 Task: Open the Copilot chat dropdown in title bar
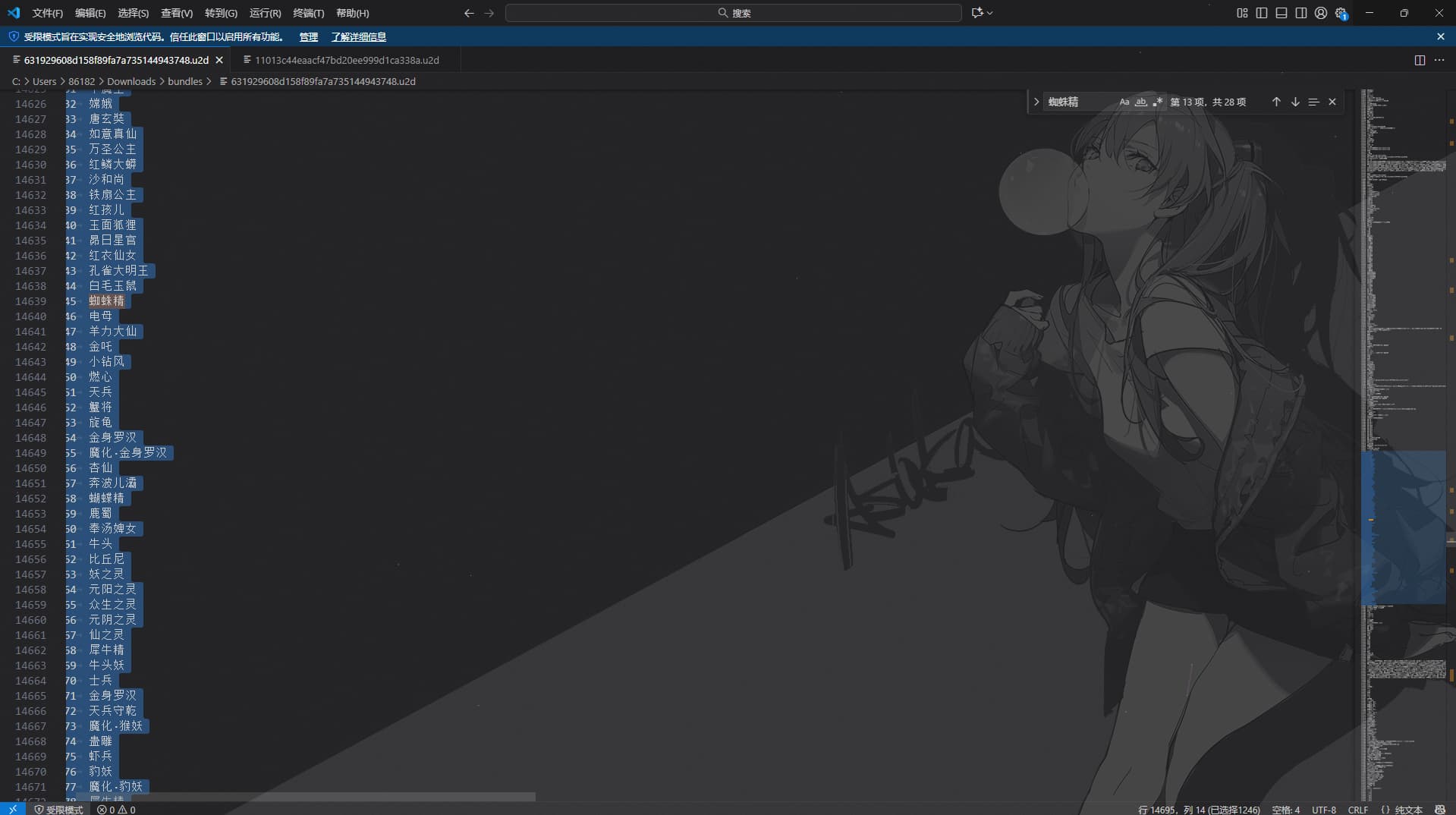(982, 13)
